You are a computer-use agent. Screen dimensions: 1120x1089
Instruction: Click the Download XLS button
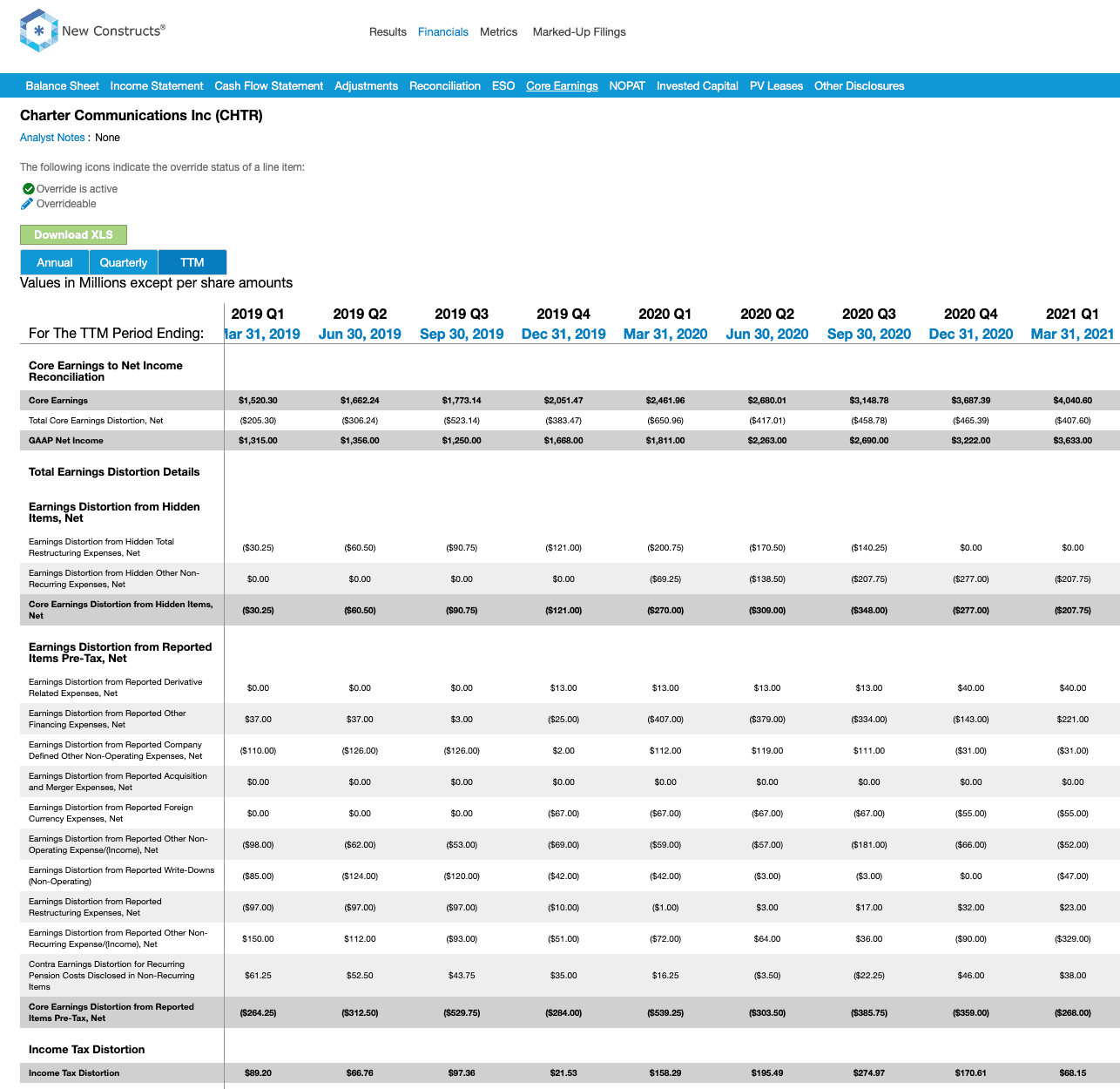(x=73, y=234)
